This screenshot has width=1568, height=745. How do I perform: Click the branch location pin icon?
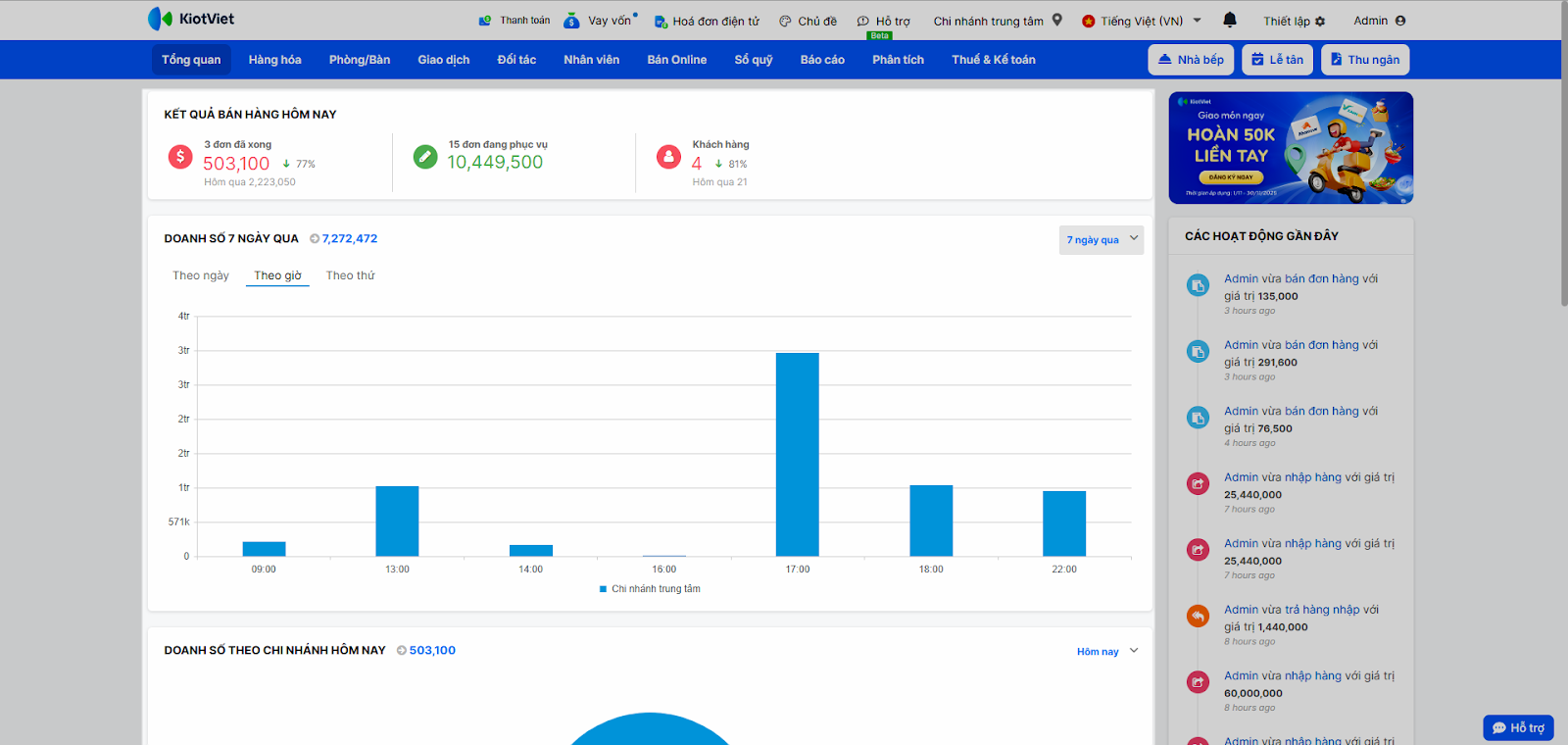click(x=1057, y=20)
